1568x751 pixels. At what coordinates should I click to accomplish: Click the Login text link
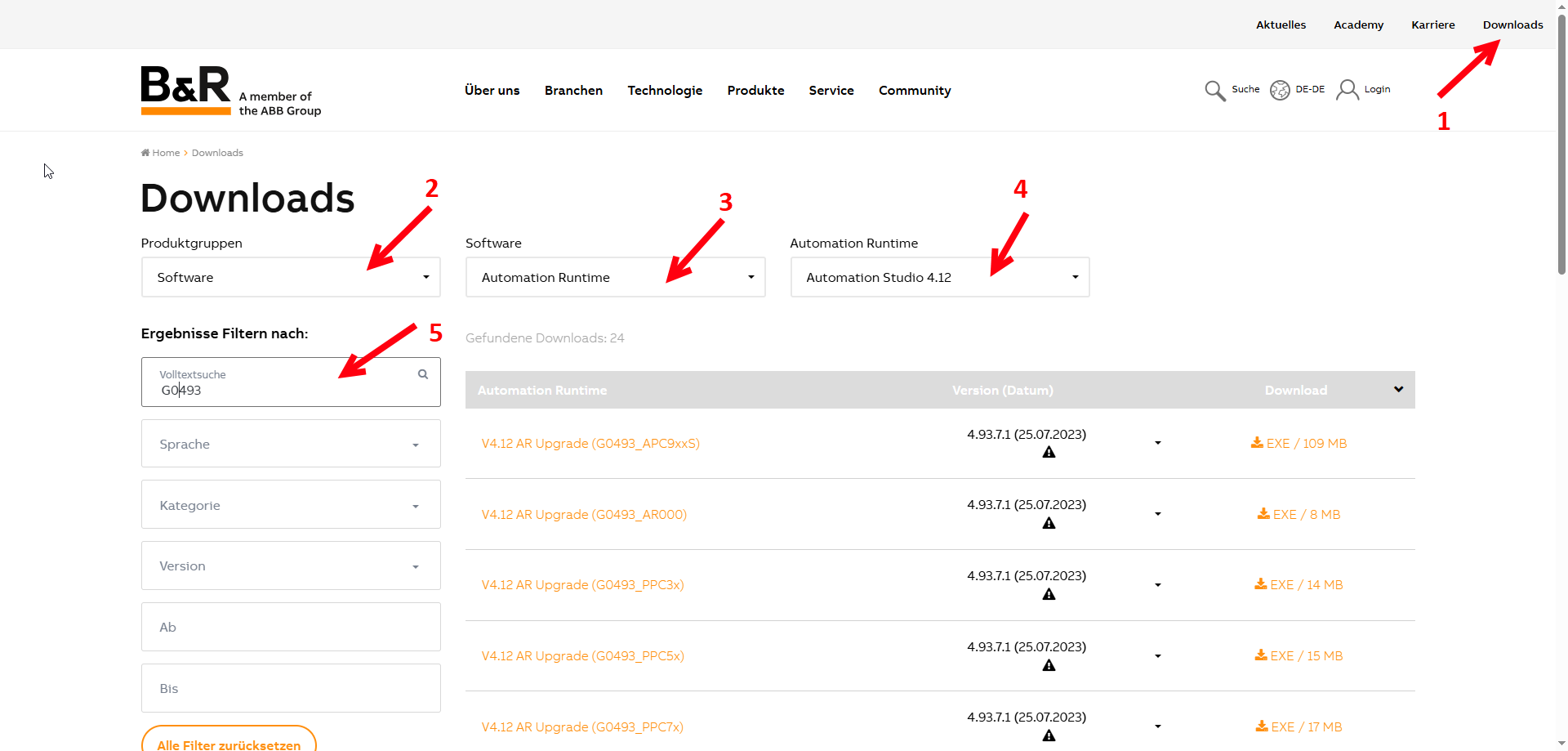(1377, 90)
